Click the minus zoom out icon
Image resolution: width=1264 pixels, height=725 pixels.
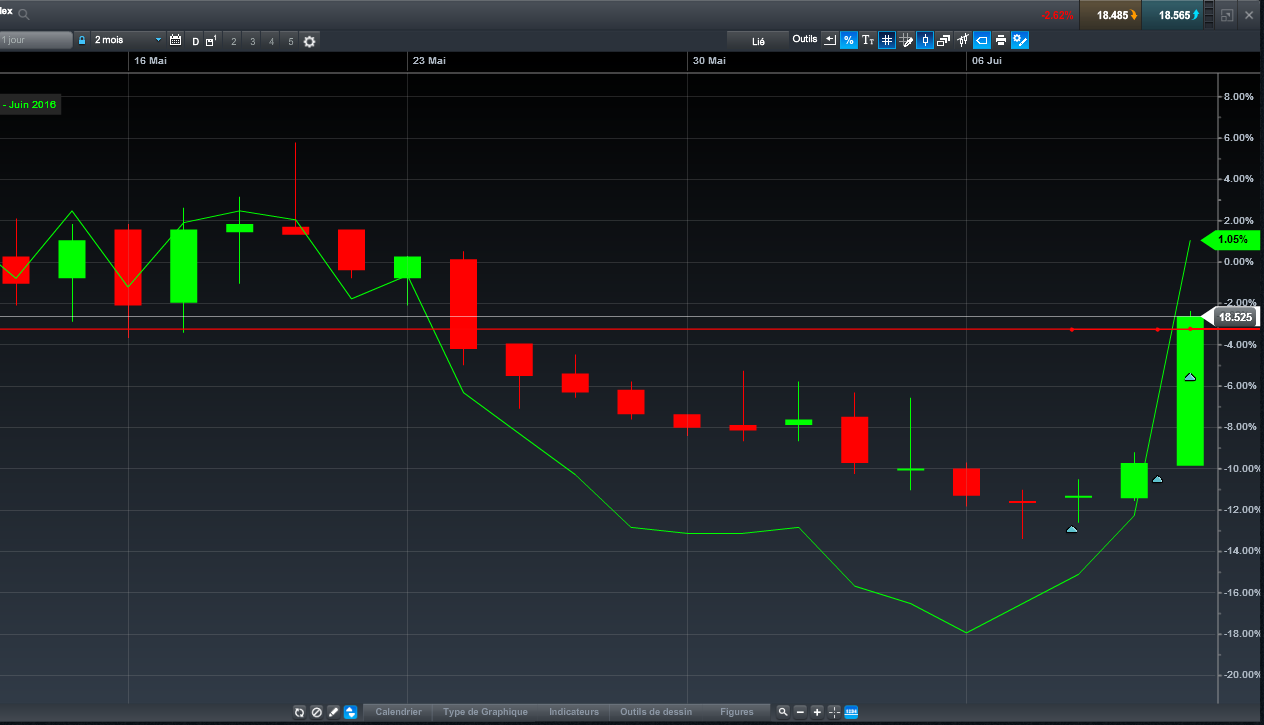[800, 712]
